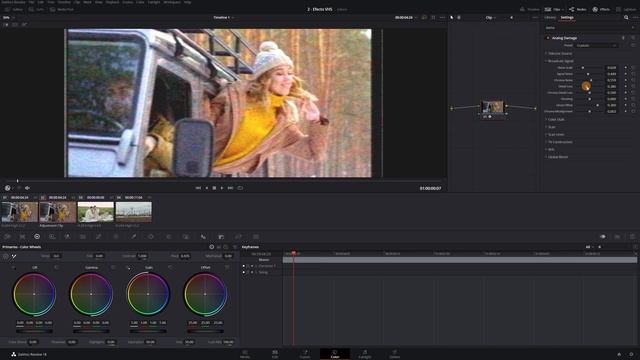The image size is (640, 360).
Task: Open the Preset dropdown for Analog Damage
Action: 596,45
